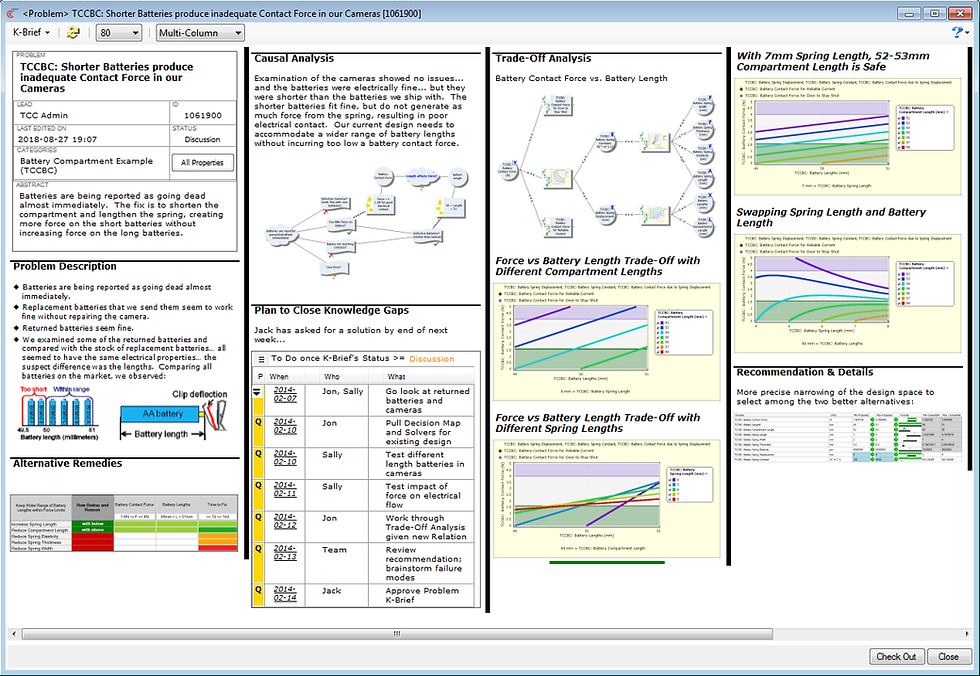Open help via the blue question mark
The width and height of the screenshot is (980, 676).
pyautogui.click(x=956, y=32)
